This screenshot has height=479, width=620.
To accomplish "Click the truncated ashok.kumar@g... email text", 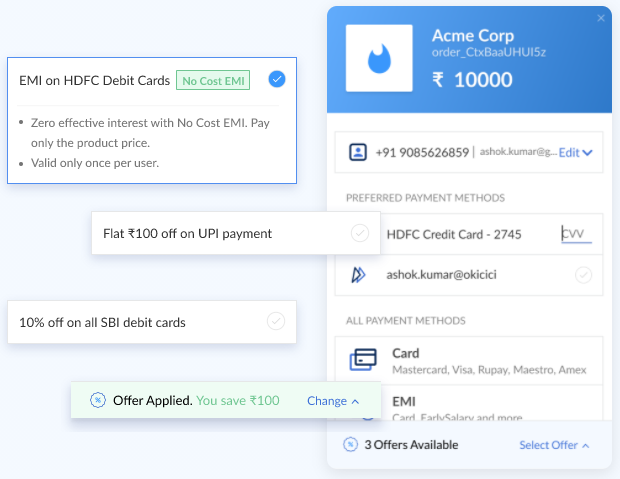I will pos(518,152).
